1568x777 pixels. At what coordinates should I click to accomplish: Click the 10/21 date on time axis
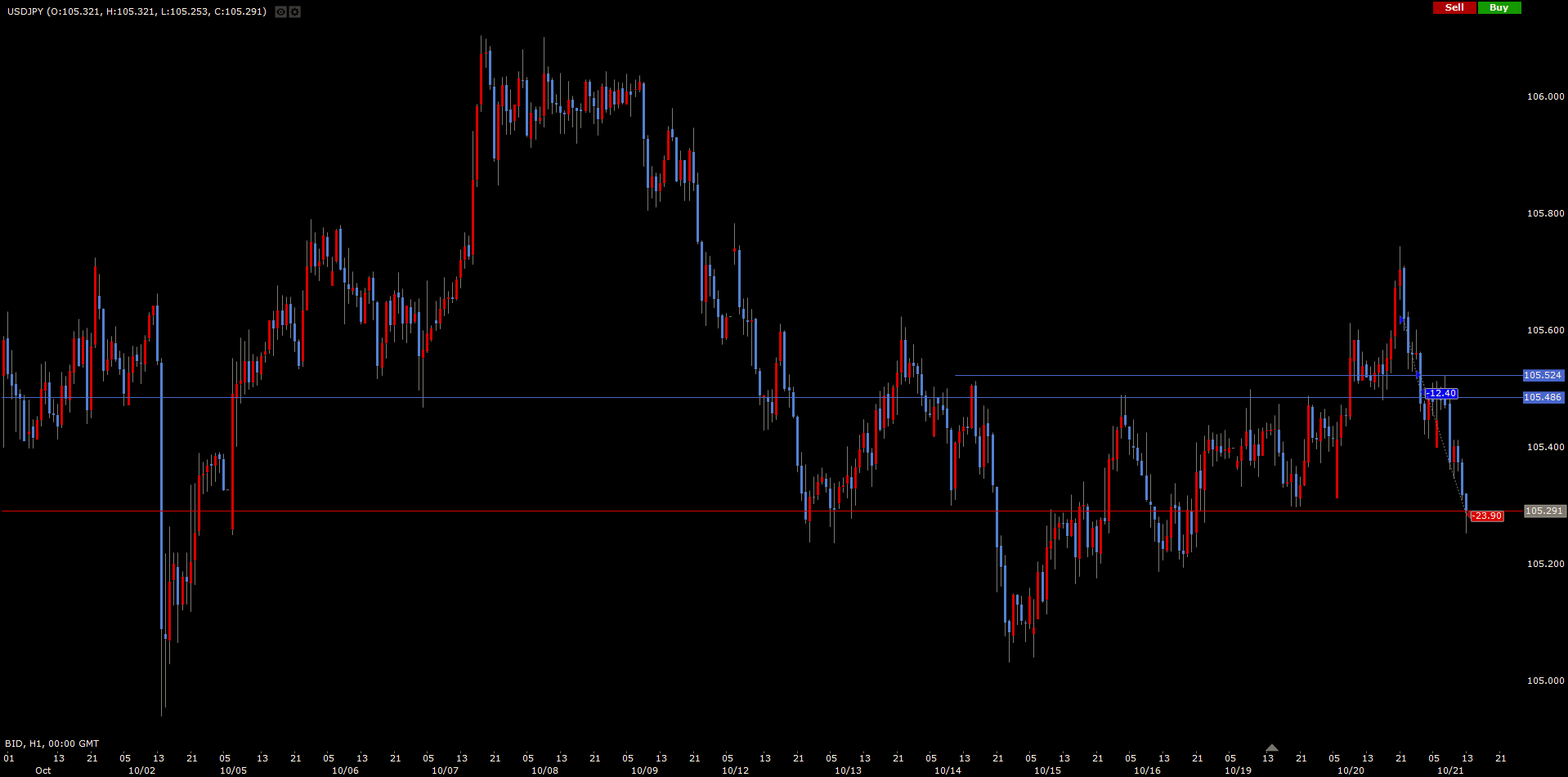click(x=1450, y=770)
